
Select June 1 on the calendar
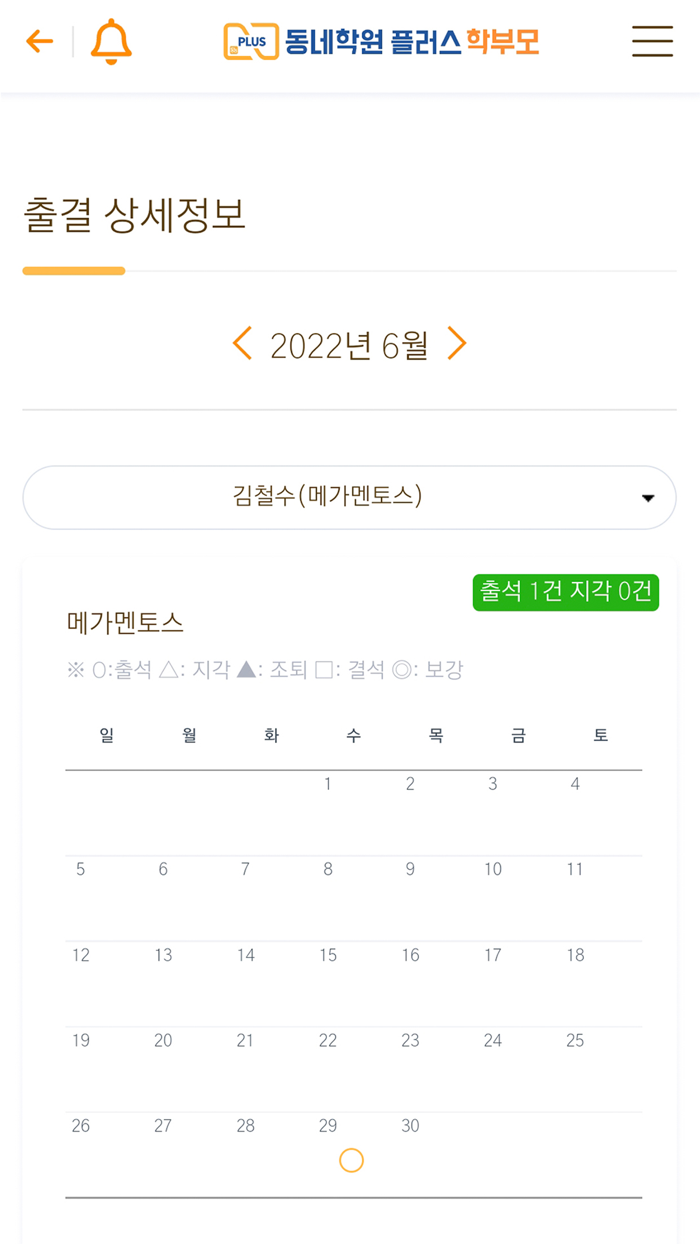[x=327, y=784]
